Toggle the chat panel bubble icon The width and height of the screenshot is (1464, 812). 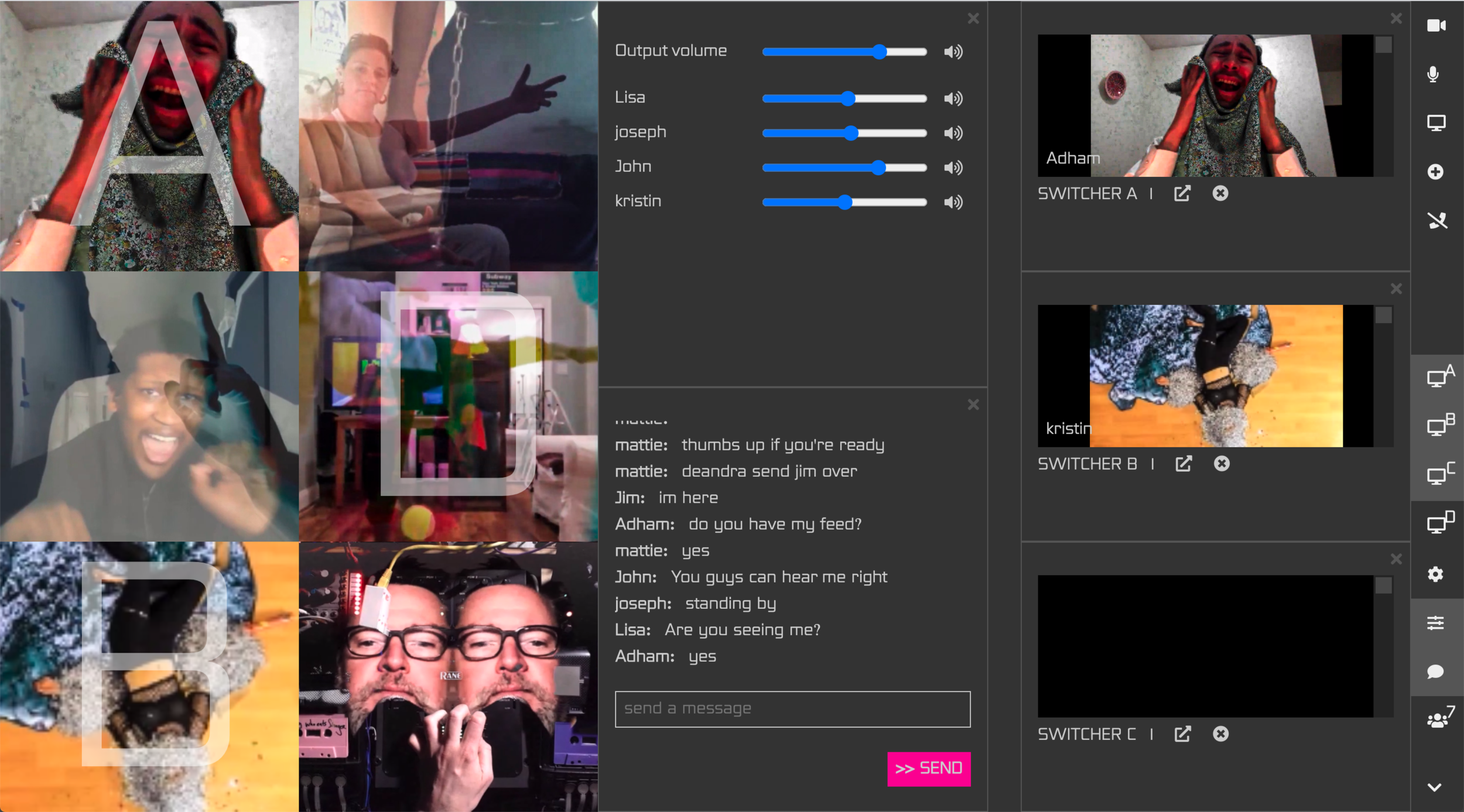1435,671
